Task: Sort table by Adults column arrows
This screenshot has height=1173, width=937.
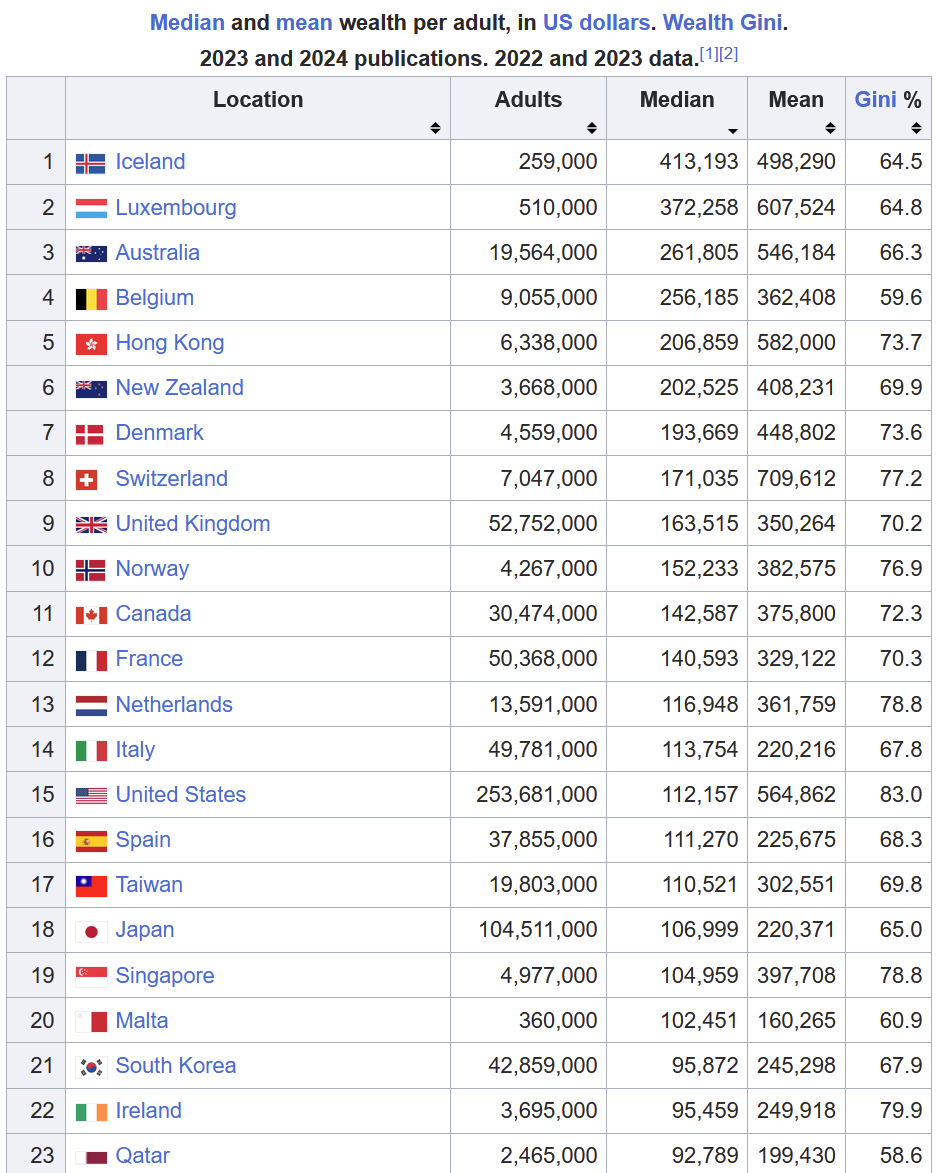Action: click(592, 128)
